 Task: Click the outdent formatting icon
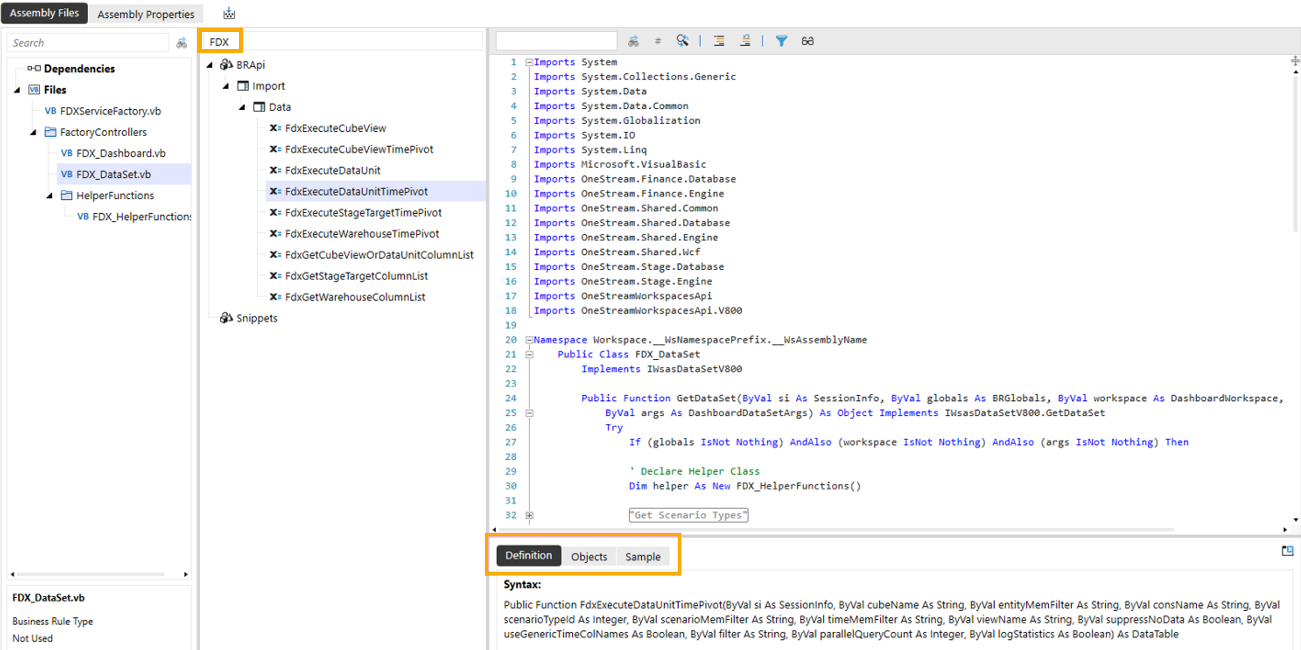pos(745,40)
